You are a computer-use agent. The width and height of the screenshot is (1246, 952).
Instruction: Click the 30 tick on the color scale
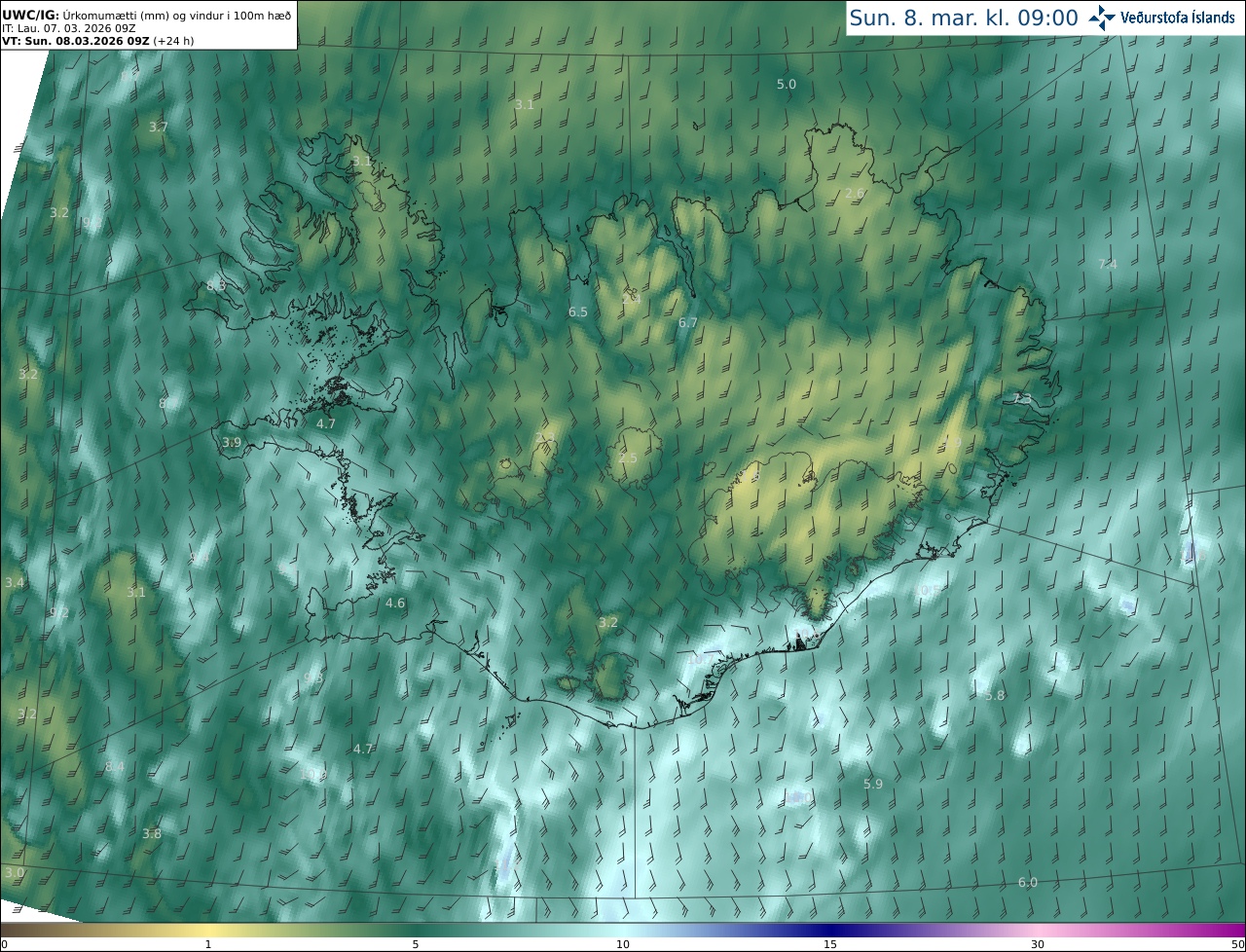click(1038, 944)
